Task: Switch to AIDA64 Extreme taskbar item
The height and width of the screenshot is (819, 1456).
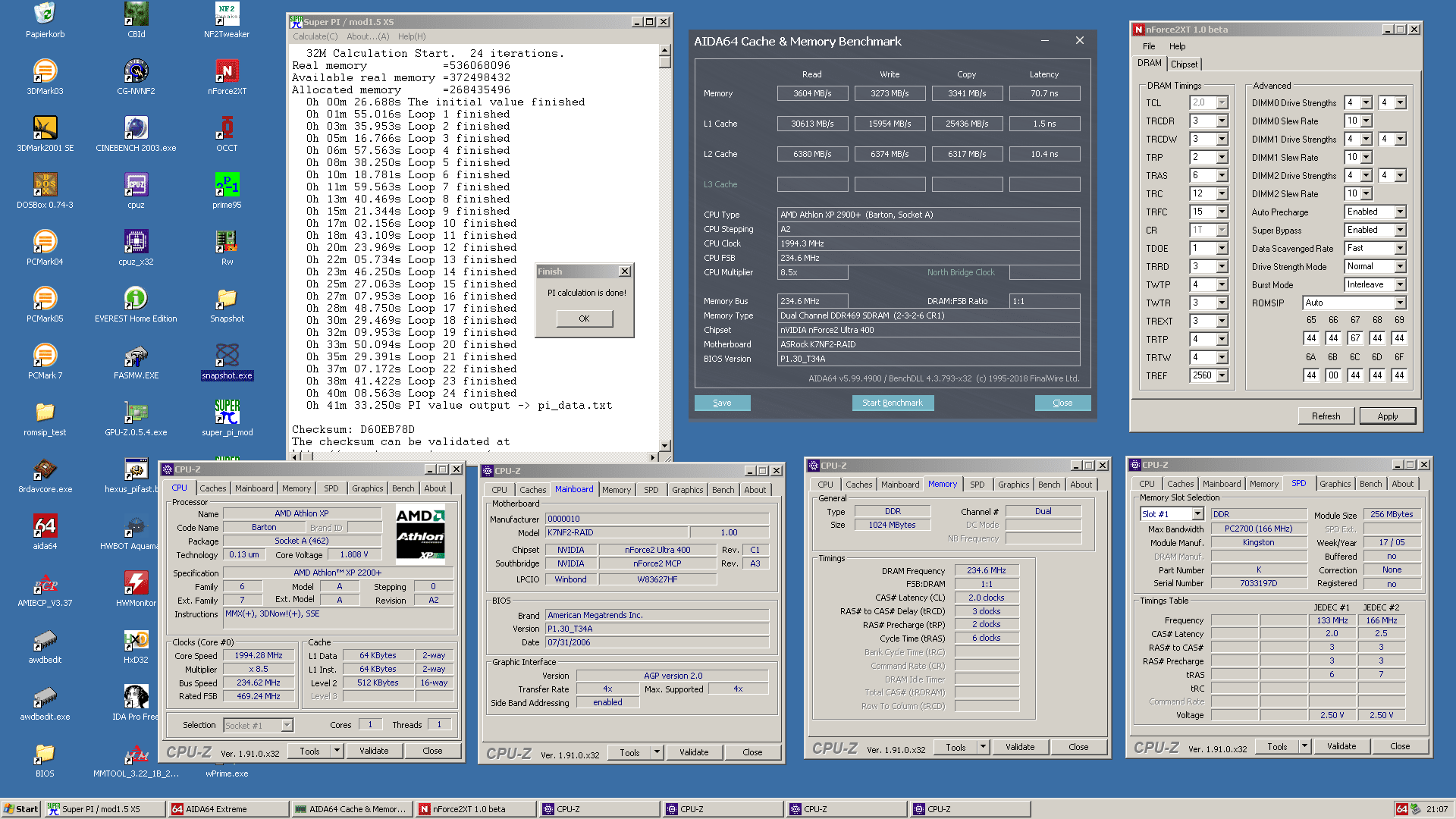Action: 227,809
